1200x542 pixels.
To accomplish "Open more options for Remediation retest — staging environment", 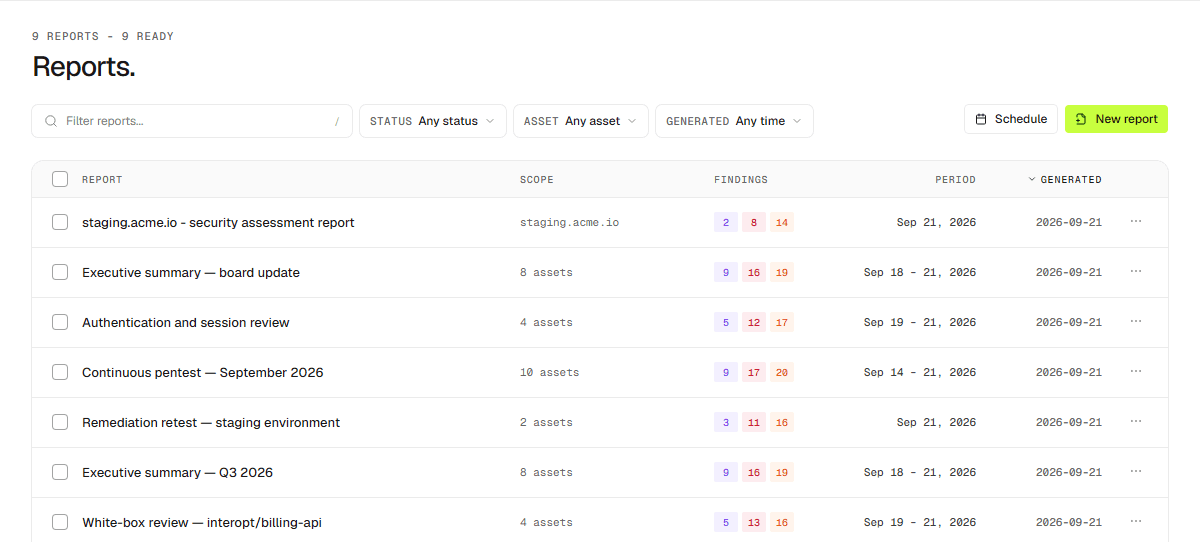I will pos(1136,421).
